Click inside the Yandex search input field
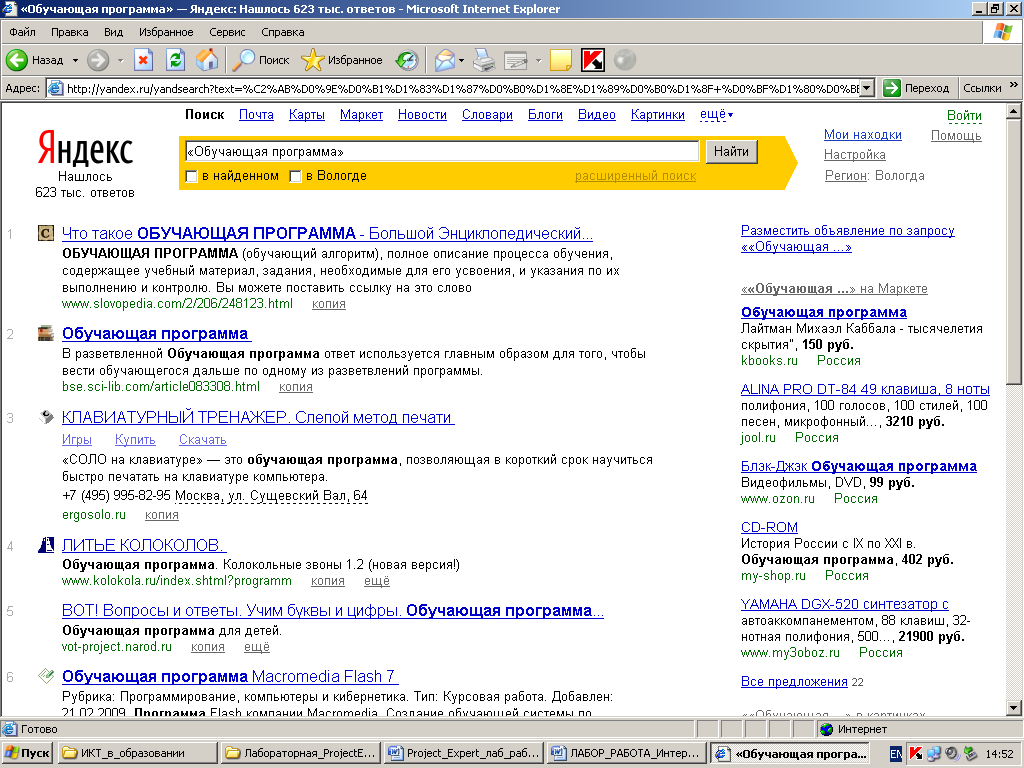This screenshot has width=1024, height=768. [442, 152]
